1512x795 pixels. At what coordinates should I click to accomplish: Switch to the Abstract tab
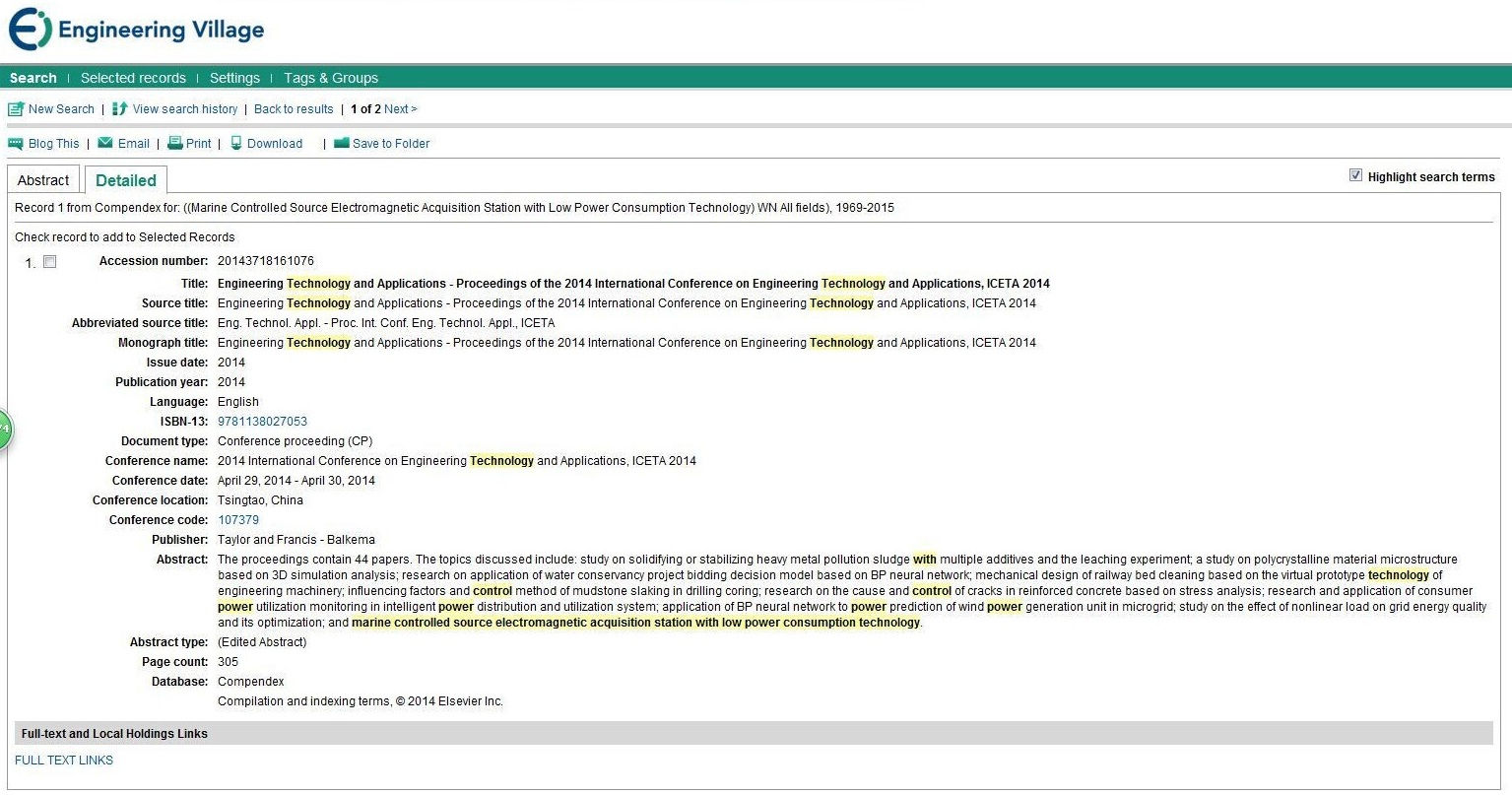(x=43, y=180)
